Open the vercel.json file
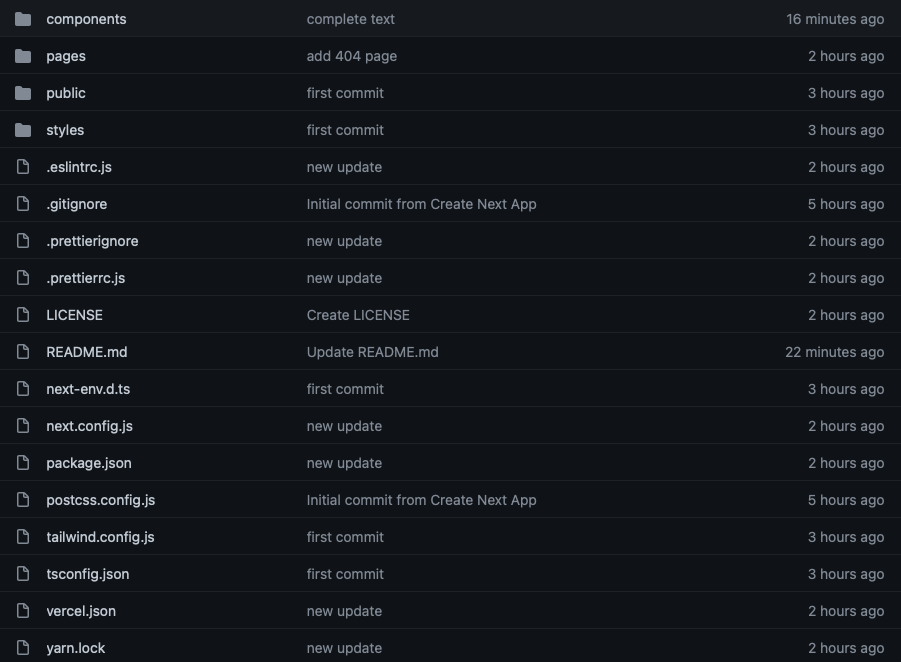Screen dimensions: 901x662 [80, 610]
